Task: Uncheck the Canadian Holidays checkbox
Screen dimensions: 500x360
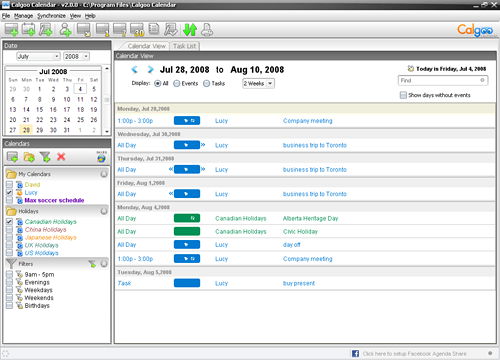Action: (x=9, y=221)
